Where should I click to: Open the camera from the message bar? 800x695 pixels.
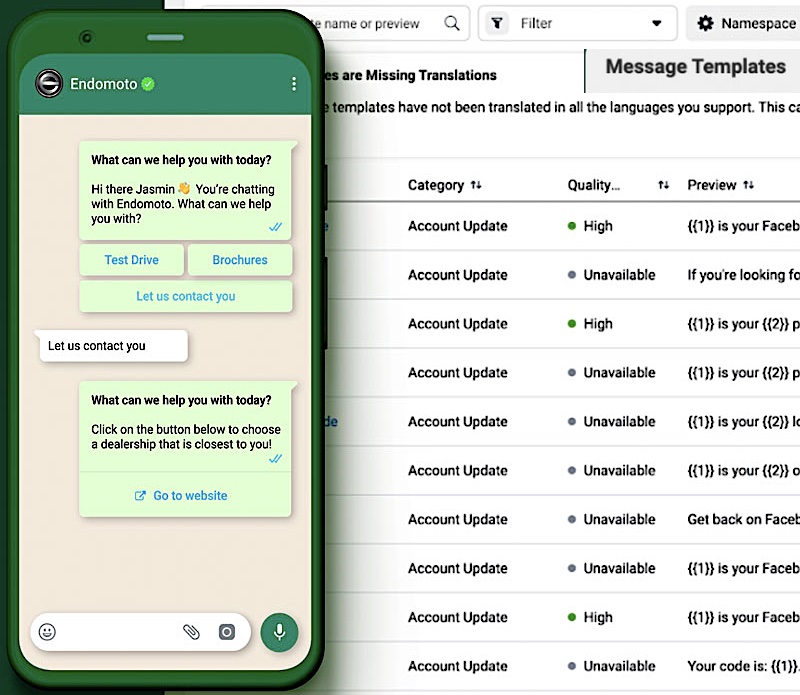point(227,632)
